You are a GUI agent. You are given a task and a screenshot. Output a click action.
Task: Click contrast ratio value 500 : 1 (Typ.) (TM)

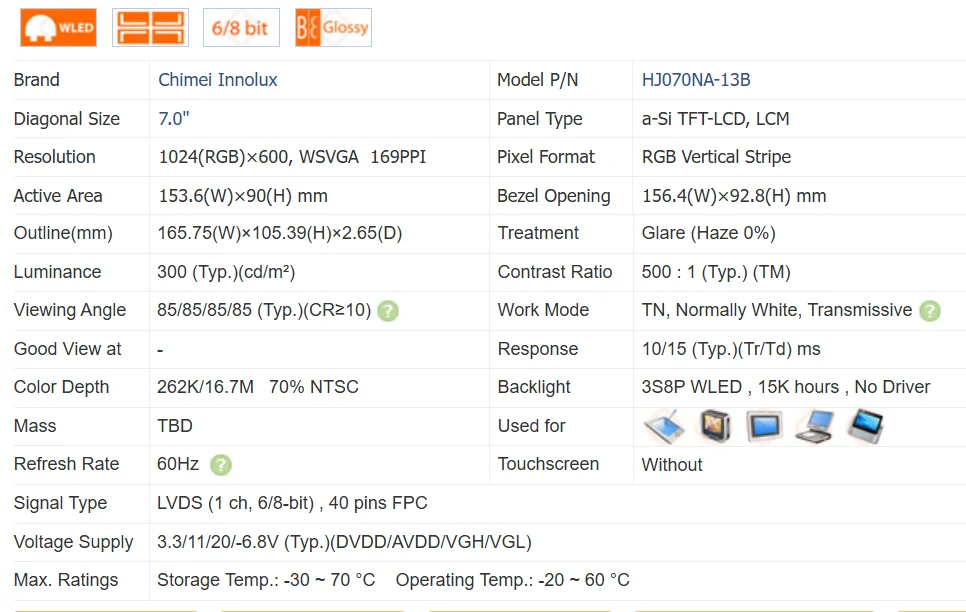tap(716, 272)
